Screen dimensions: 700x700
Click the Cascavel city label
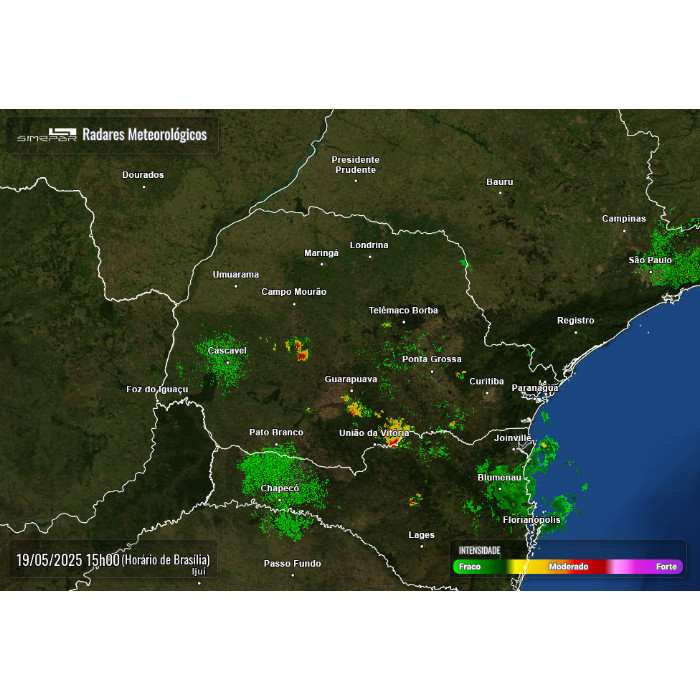click(227, 351)
